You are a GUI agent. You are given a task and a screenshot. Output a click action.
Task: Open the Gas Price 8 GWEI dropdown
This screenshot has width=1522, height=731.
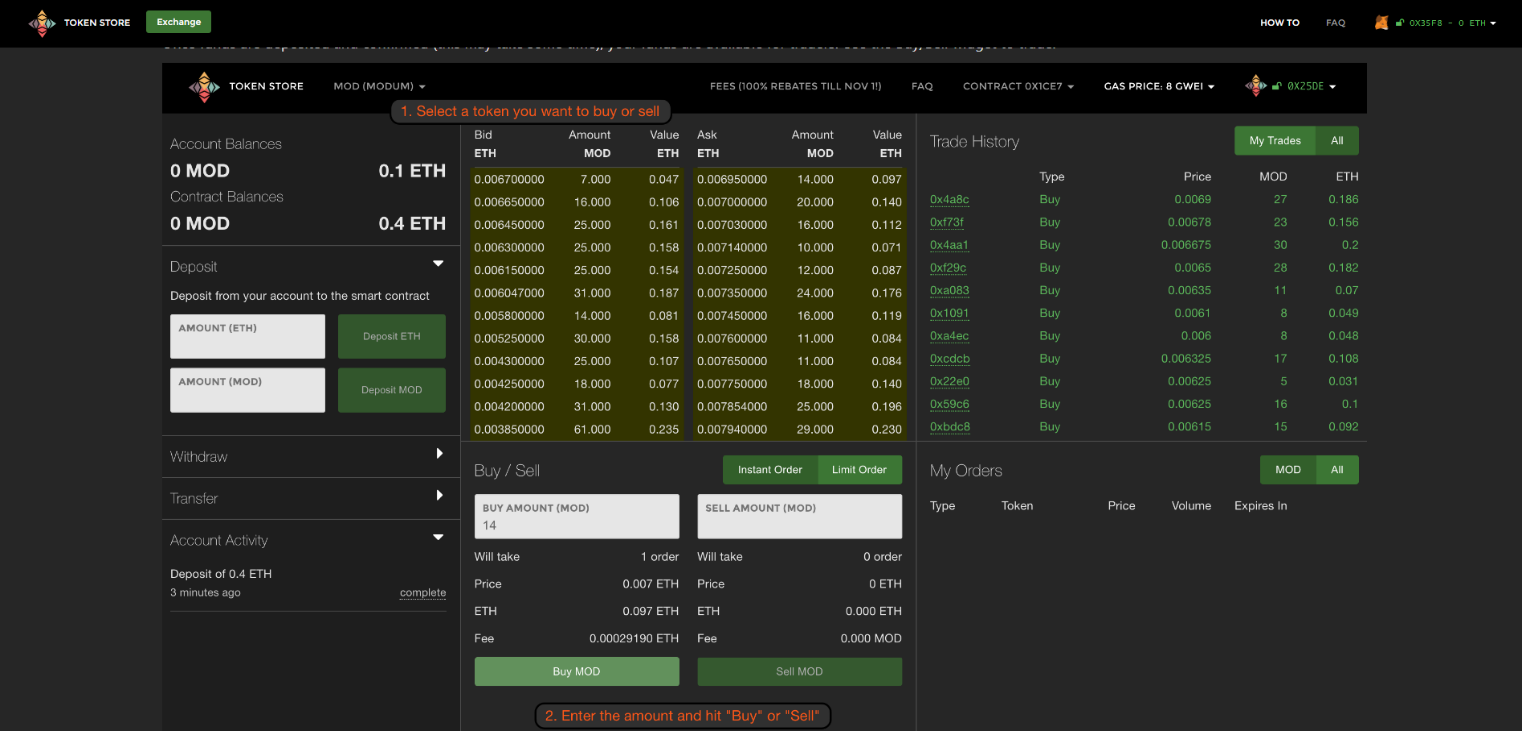pos(1159,87)
